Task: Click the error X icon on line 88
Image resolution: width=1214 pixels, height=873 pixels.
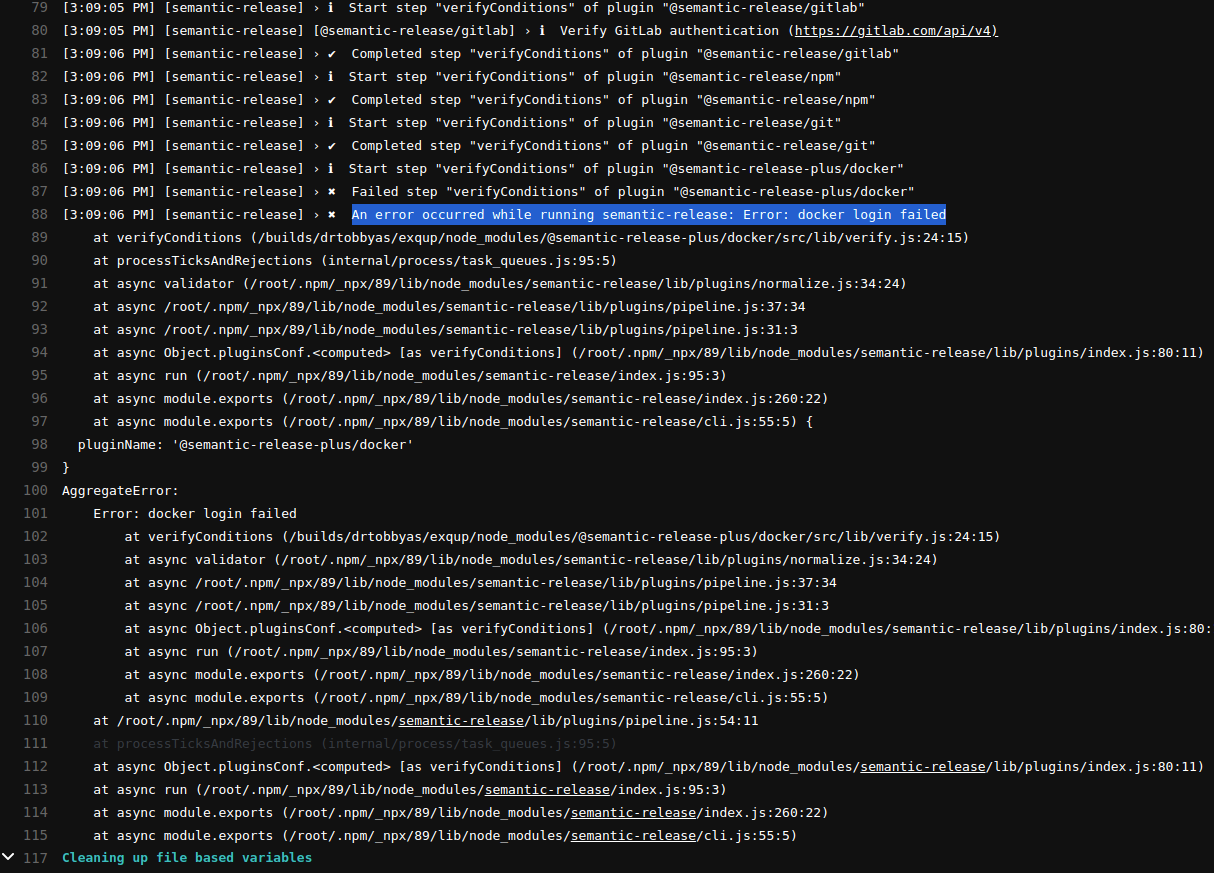Action: tap(330, 214)
